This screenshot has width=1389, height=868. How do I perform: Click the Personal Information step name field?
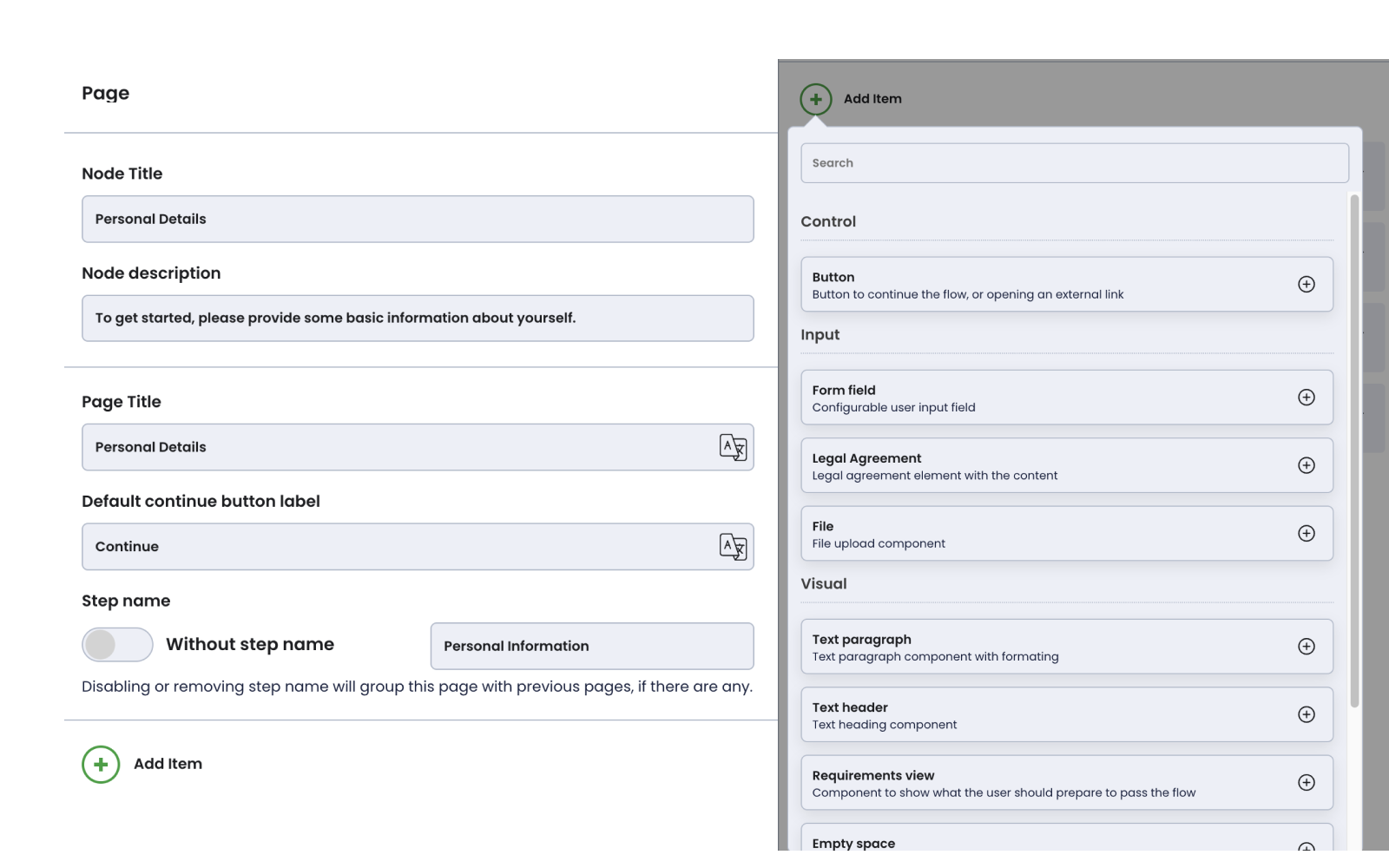[x=591, y=647]
